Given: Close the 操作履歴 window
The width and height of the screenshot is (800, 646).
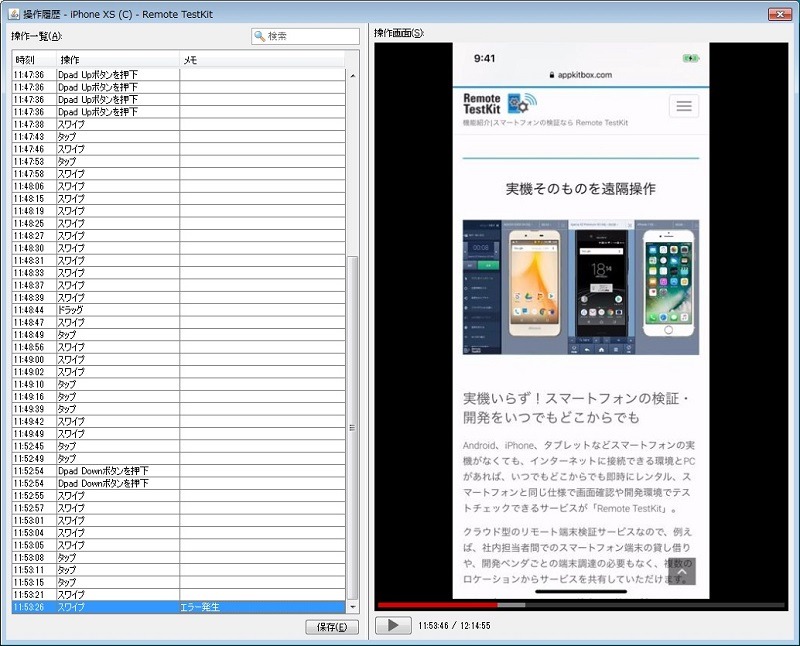Looking at the screenshot, I should [780, 14].
